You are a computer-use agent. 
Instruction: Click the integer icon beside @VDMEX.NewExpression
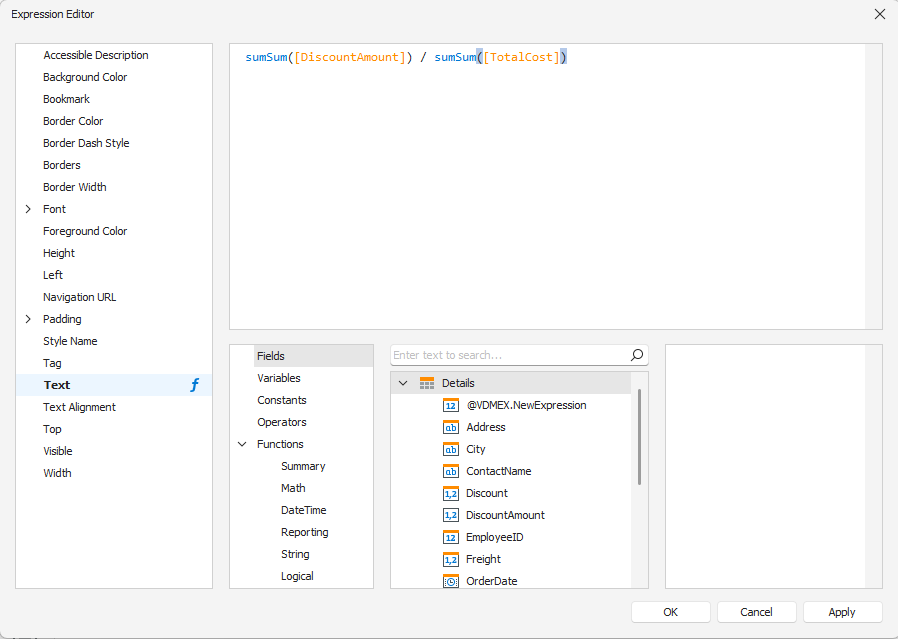[451, 405]
